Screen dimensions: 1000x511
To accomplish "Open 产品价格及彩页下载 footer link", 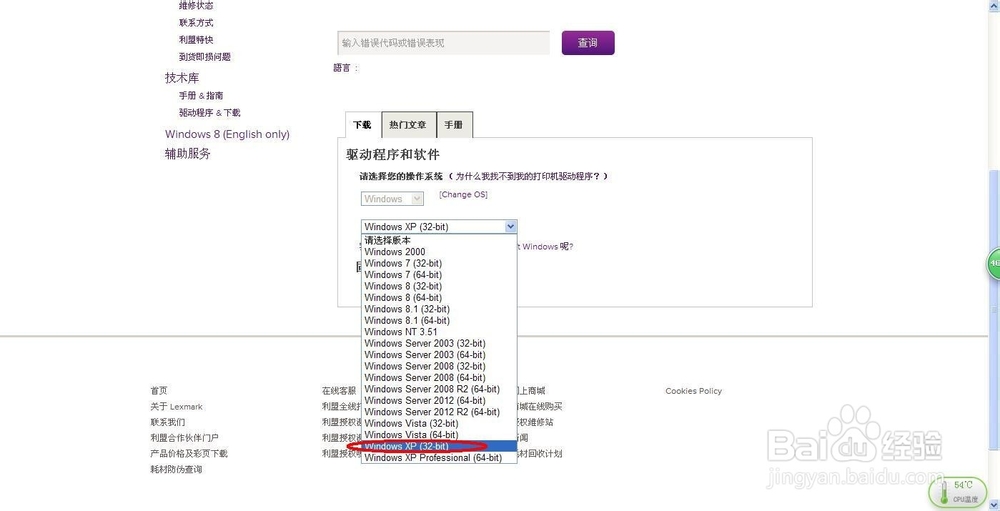I will coord(189,454).
